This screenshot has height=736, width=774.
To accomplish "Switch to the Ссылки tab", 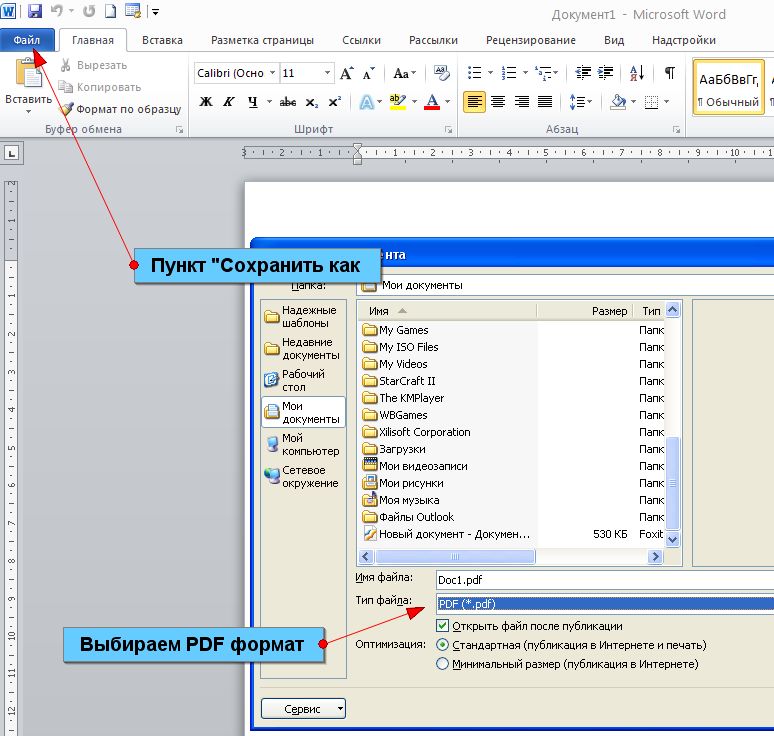I will click(361, 40).
